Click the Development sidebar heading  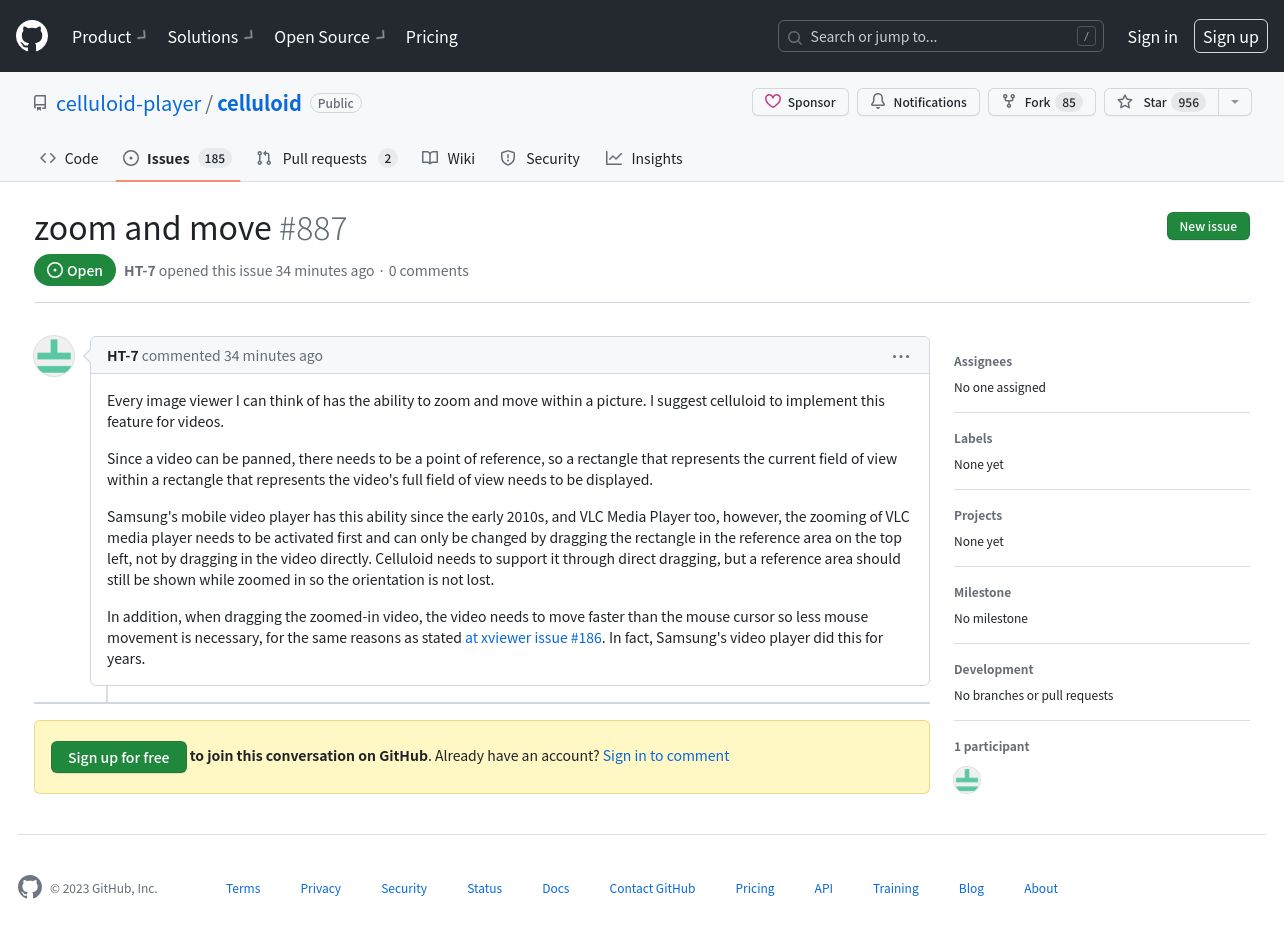coord(994,669)
